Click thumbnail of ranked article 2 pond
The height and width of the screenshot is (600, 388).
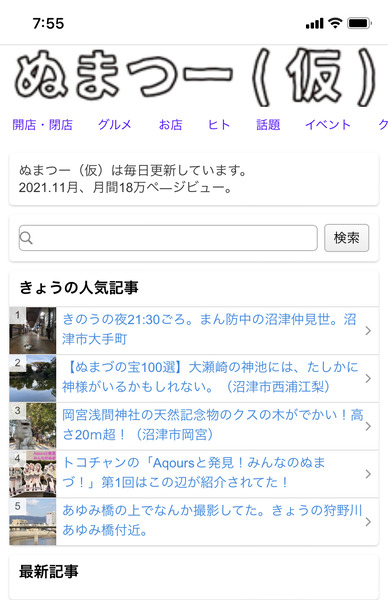pos(33,378)
